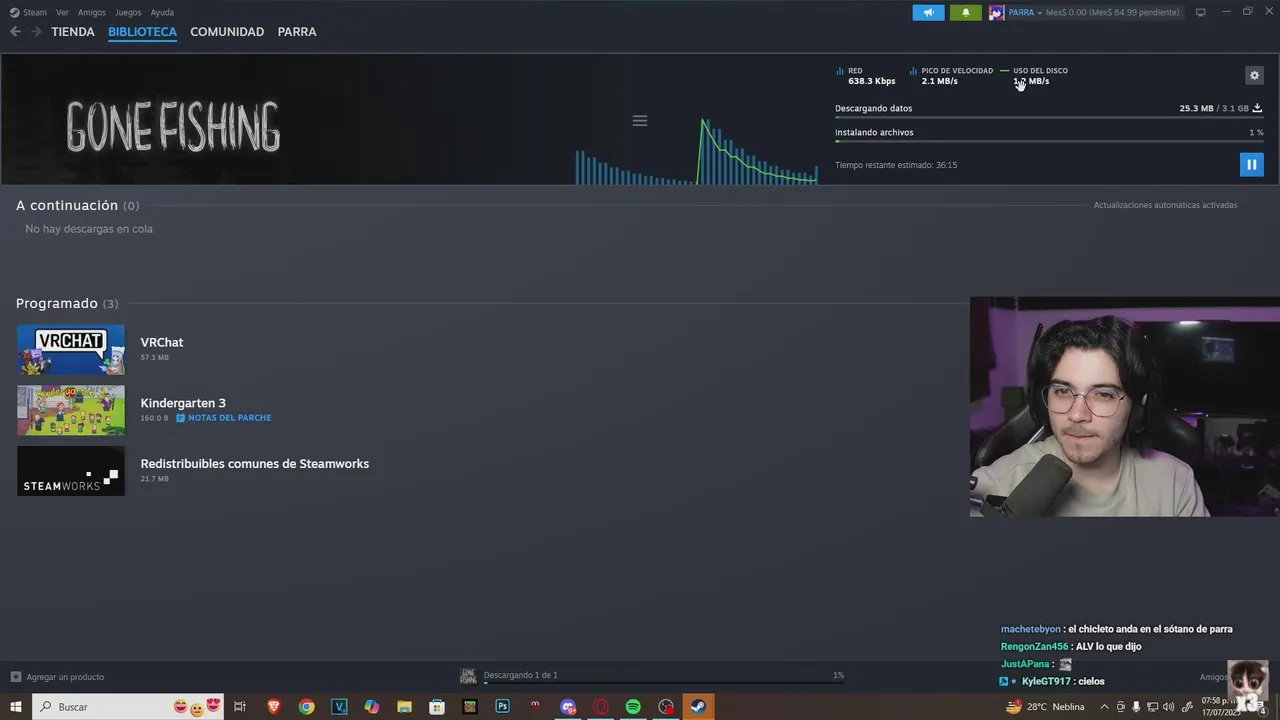
Task: Click the system tray volume icon
Action: (1169, 707)
